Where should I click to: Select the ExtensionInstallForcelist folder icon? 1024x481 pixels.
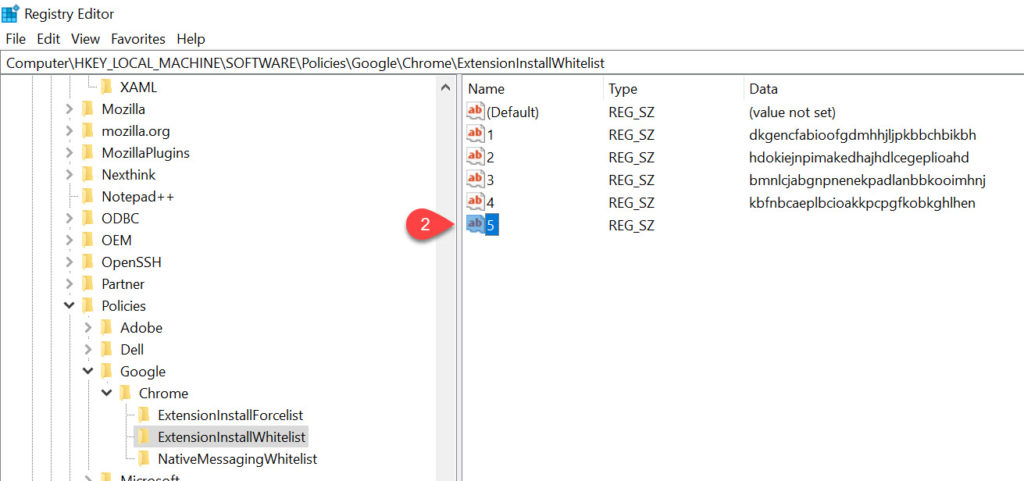pyautogui.click(x=144, y=415)
